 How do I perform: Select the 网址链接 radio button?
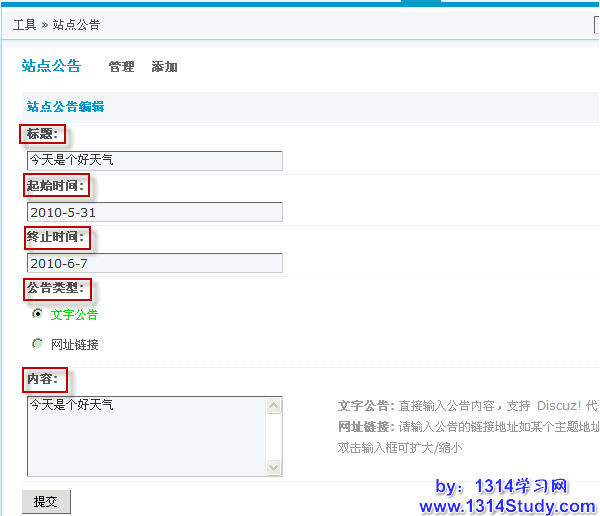38,344
